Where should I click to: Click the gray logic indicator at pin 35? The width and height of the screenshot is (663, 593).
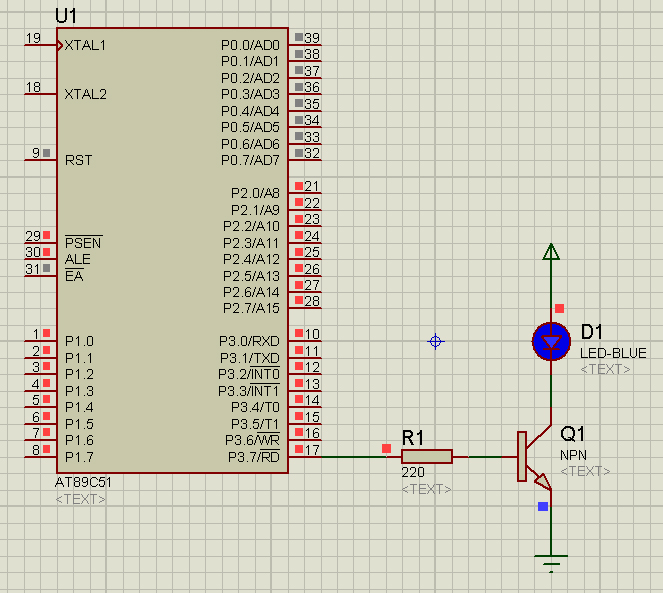[x=299, y=103]
